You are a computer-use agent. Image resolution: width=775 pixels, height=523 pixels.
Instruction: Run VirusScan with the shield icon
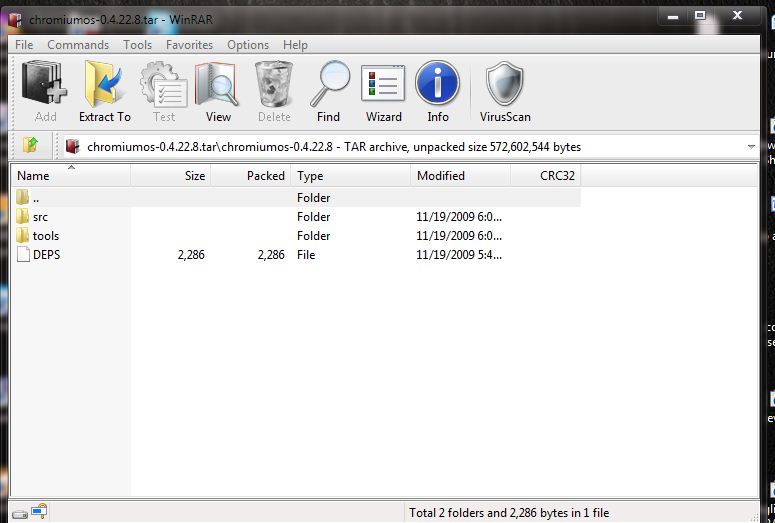(x=504, y=83)
